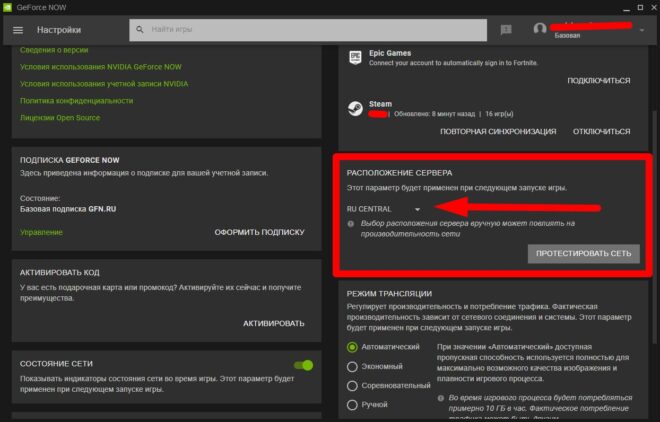Open Сведения о версии link
Image resolution: width=660 pixels, height=422 pixels.
click(x=54, y=50)
